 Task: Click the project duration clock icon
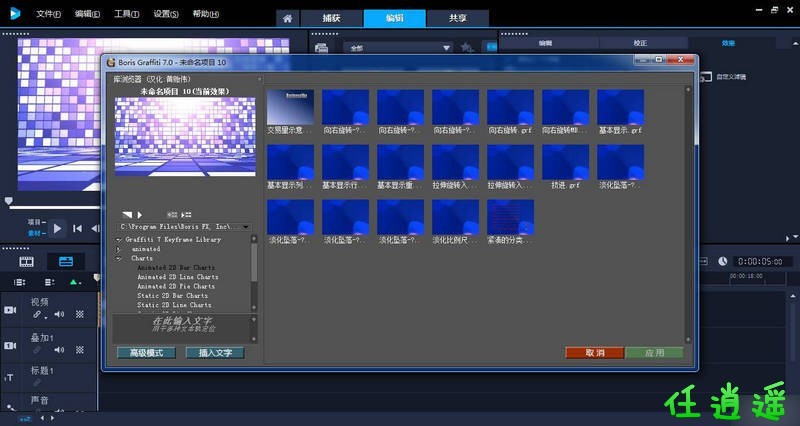(722, 261)
